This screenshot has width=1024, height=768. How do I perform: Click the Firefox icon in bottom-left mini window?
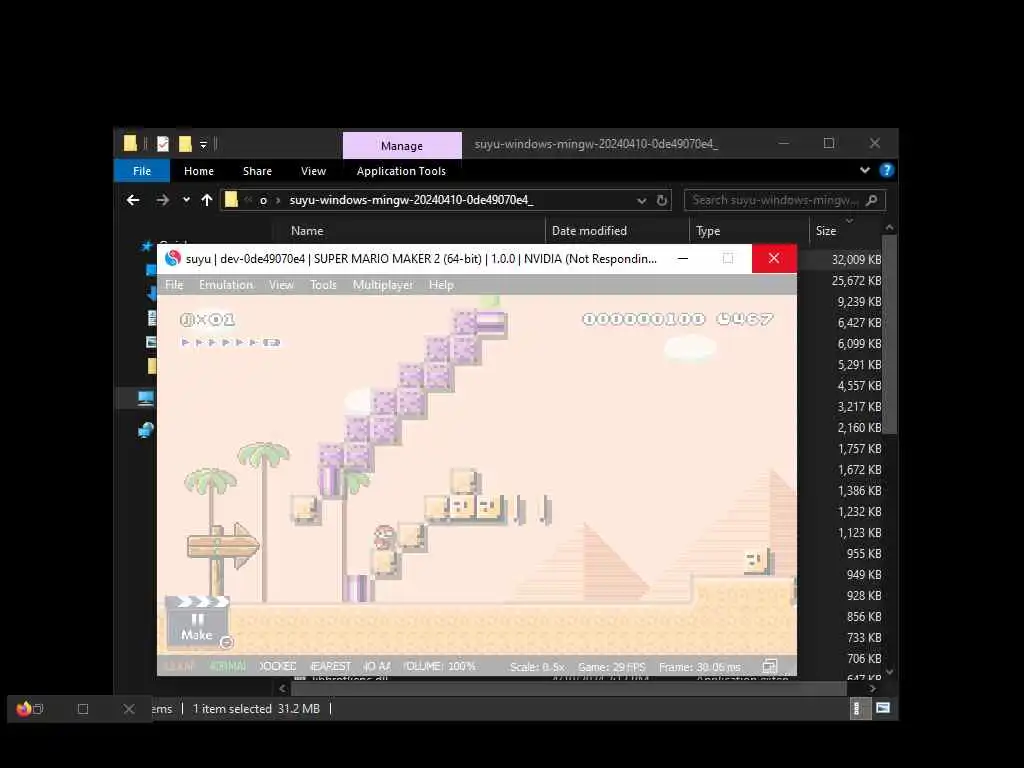tap(24, 709)
